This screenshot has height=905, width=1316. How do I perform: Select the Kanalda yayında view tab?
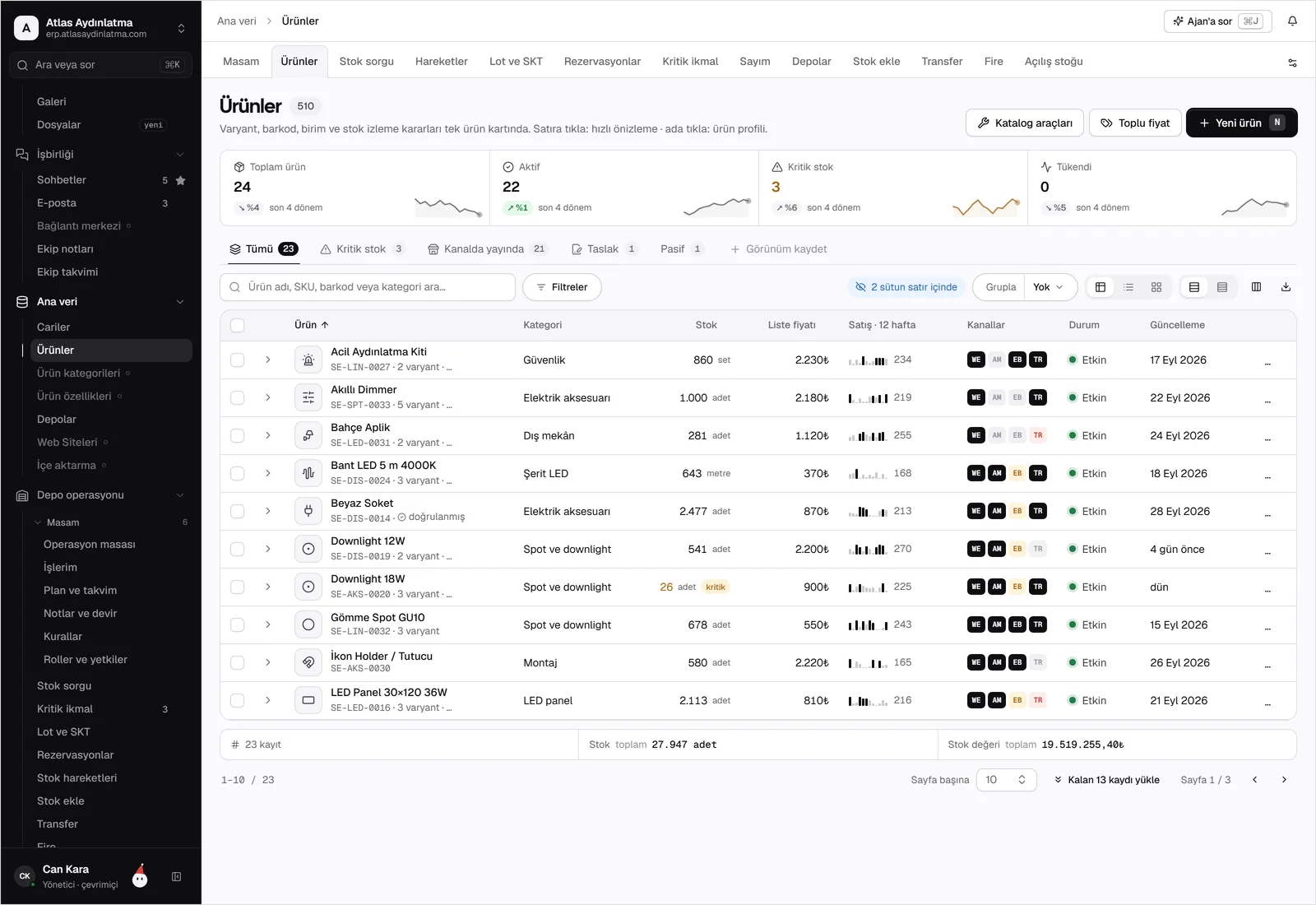click(487, 249)
